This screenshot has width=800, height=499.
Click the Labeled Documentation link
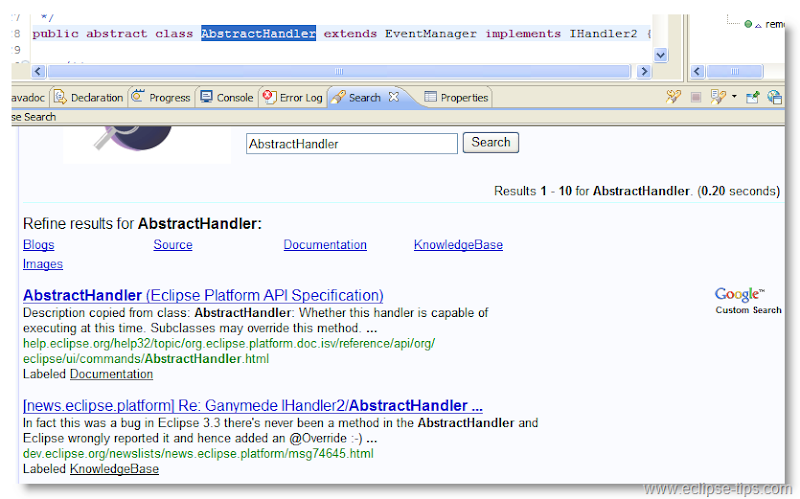tap(111, 374)
